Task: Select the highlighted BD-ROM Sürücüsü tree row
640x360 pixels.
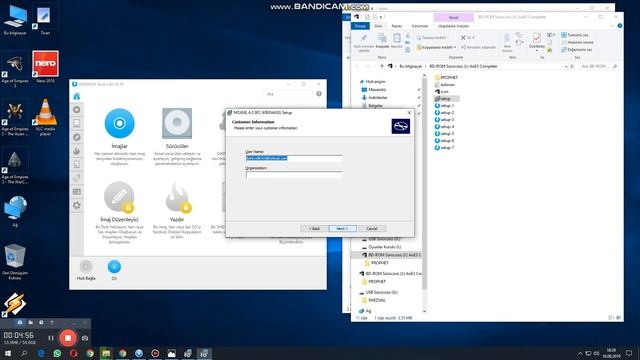Action: (x=386, y=255)
